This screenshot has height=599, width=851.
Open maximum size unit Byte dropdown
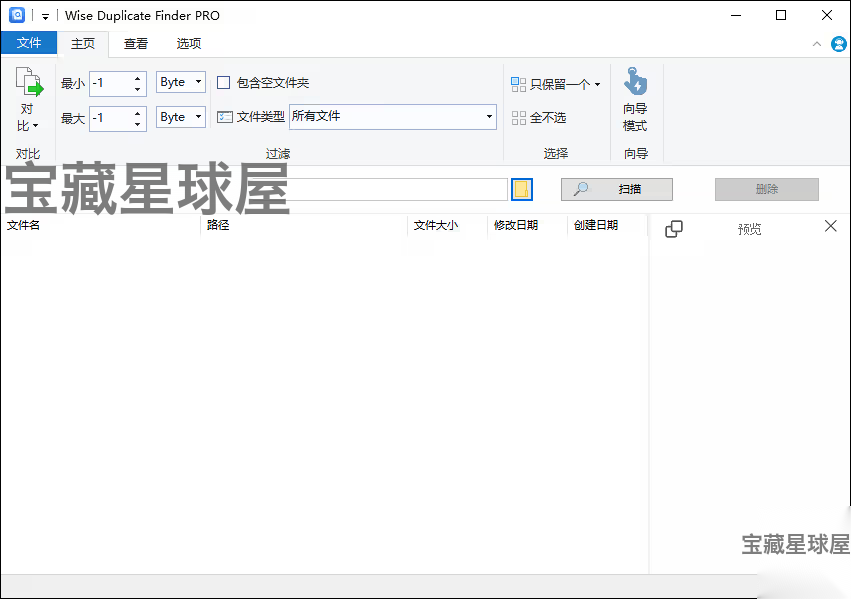pos(181,117)
